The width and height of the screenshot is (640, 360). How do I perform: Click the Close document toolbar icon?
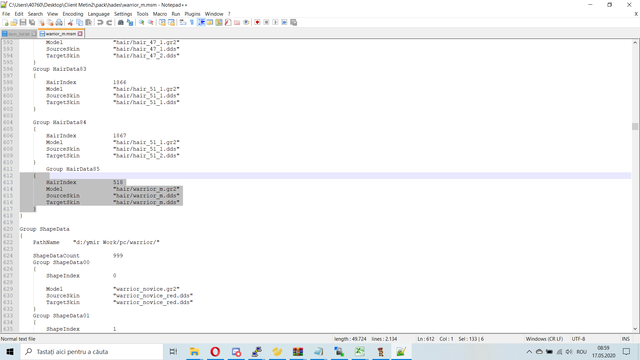pyautogui.click(x=41, y=22)
